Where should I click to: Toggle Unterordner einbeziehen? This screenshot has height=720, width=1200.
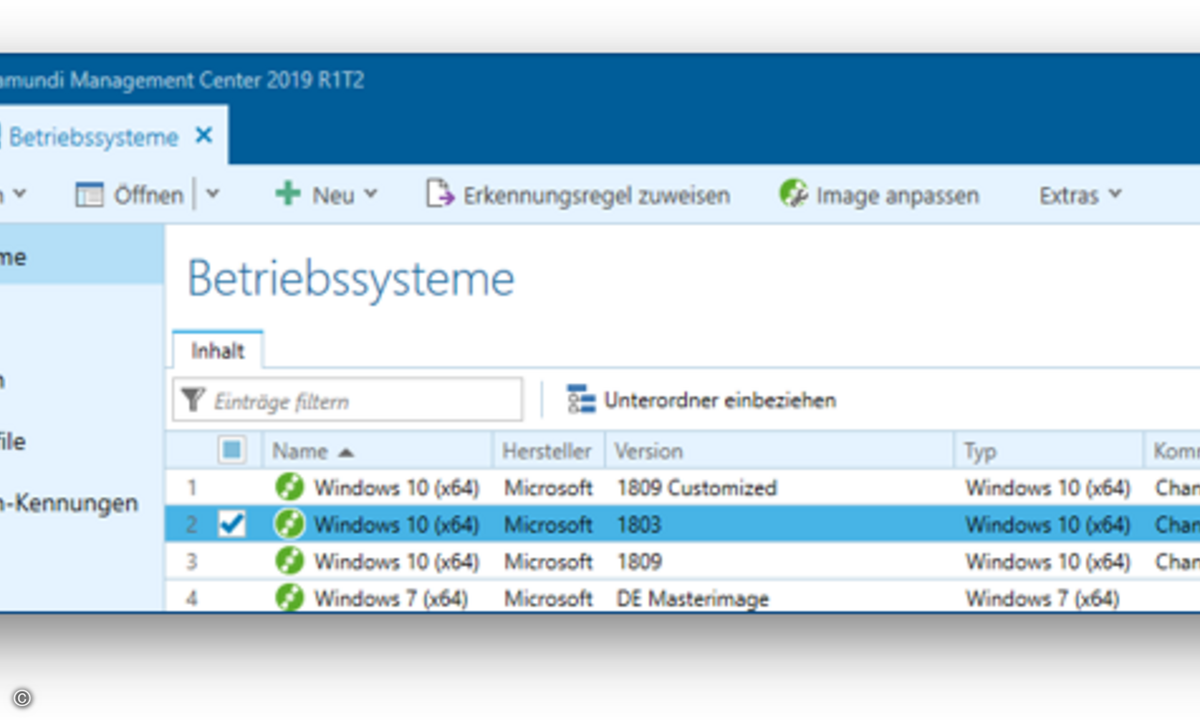click(x=720, y=401)
